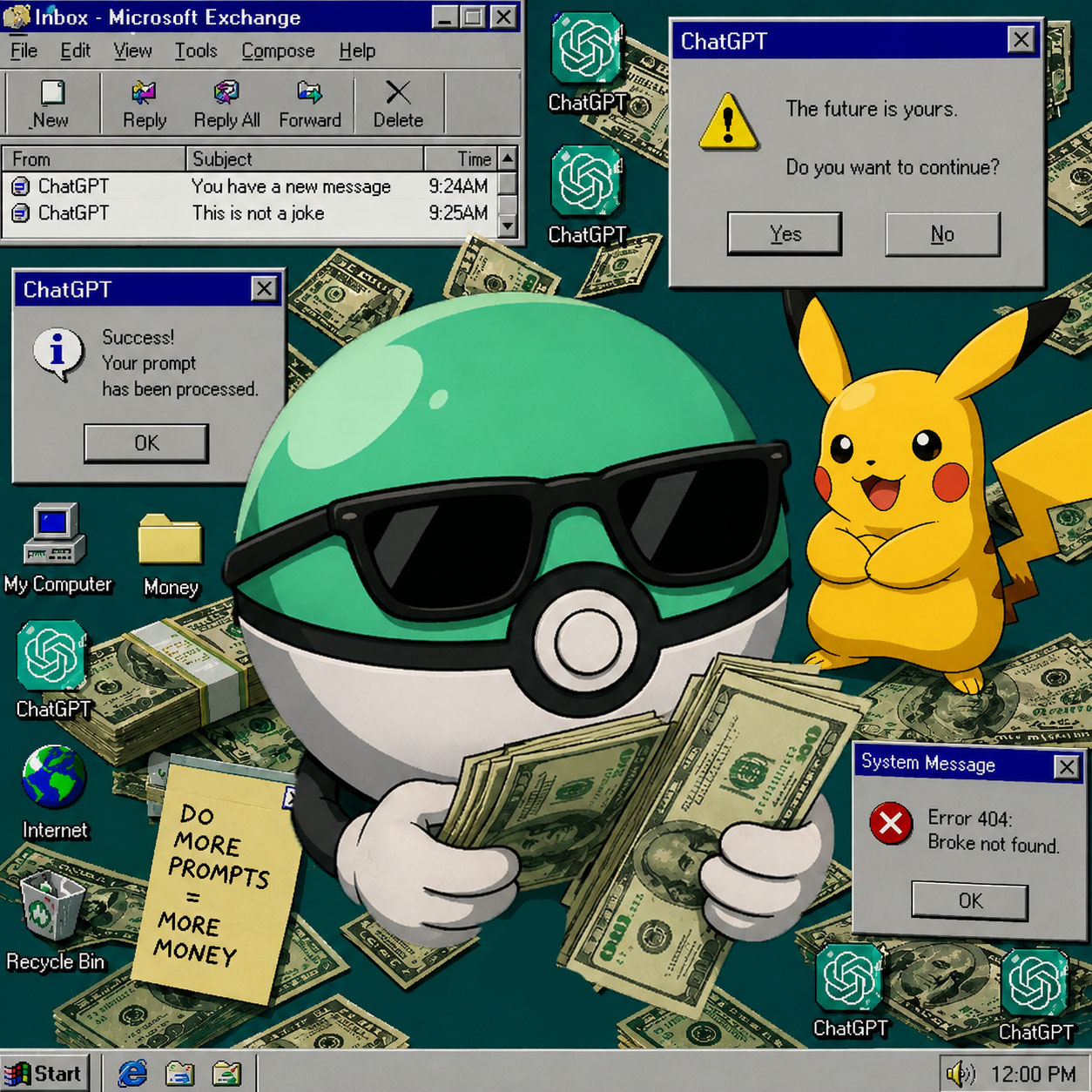Click the 'Do more prompts = more money' sticky note
Screen dimensions: 1092x1092
coord(218,881)
